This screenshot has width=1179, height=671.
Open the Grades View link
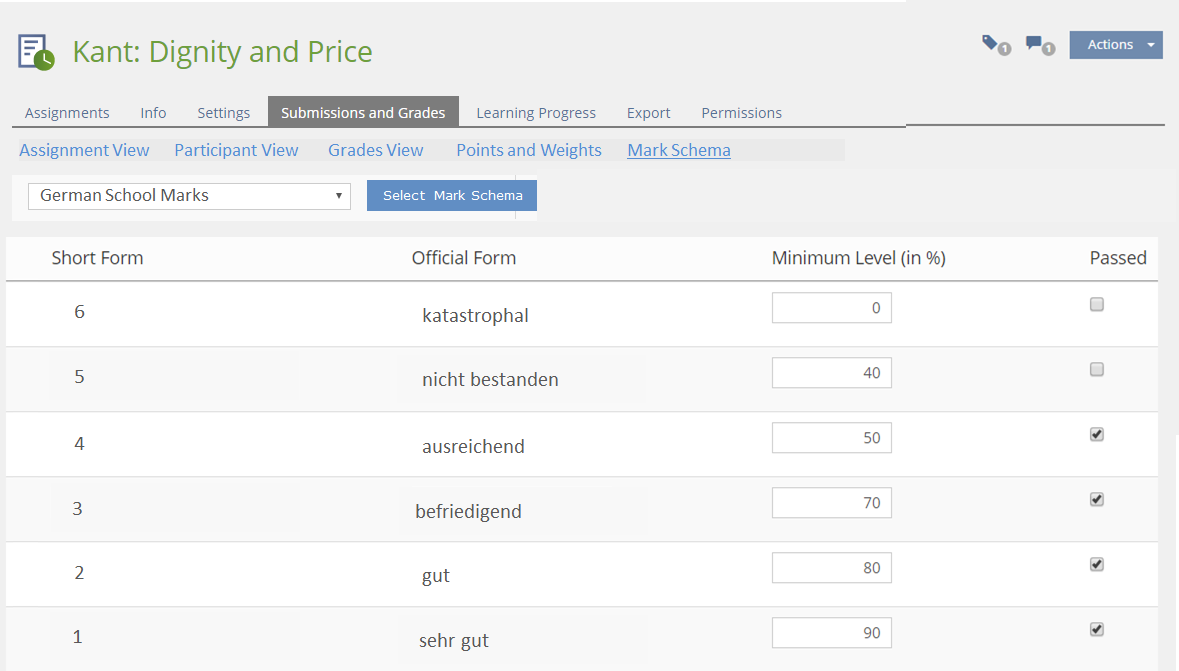point(375,150)
